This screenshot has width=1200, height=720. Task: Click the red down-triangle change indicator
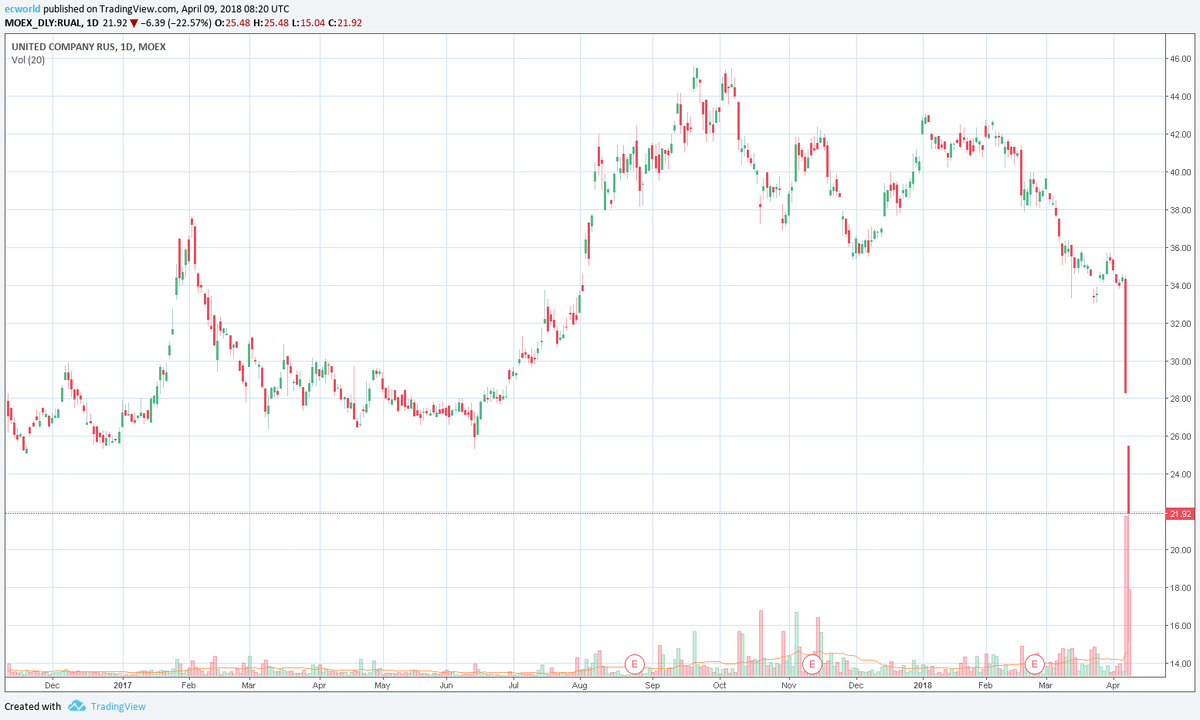[135, 22]
